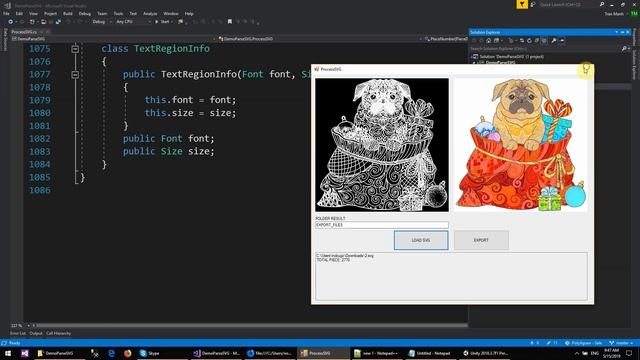Click Show All Files icon in Solution Explorer
The height and width of the screenshot is (360, 640).
coord(544,41)
